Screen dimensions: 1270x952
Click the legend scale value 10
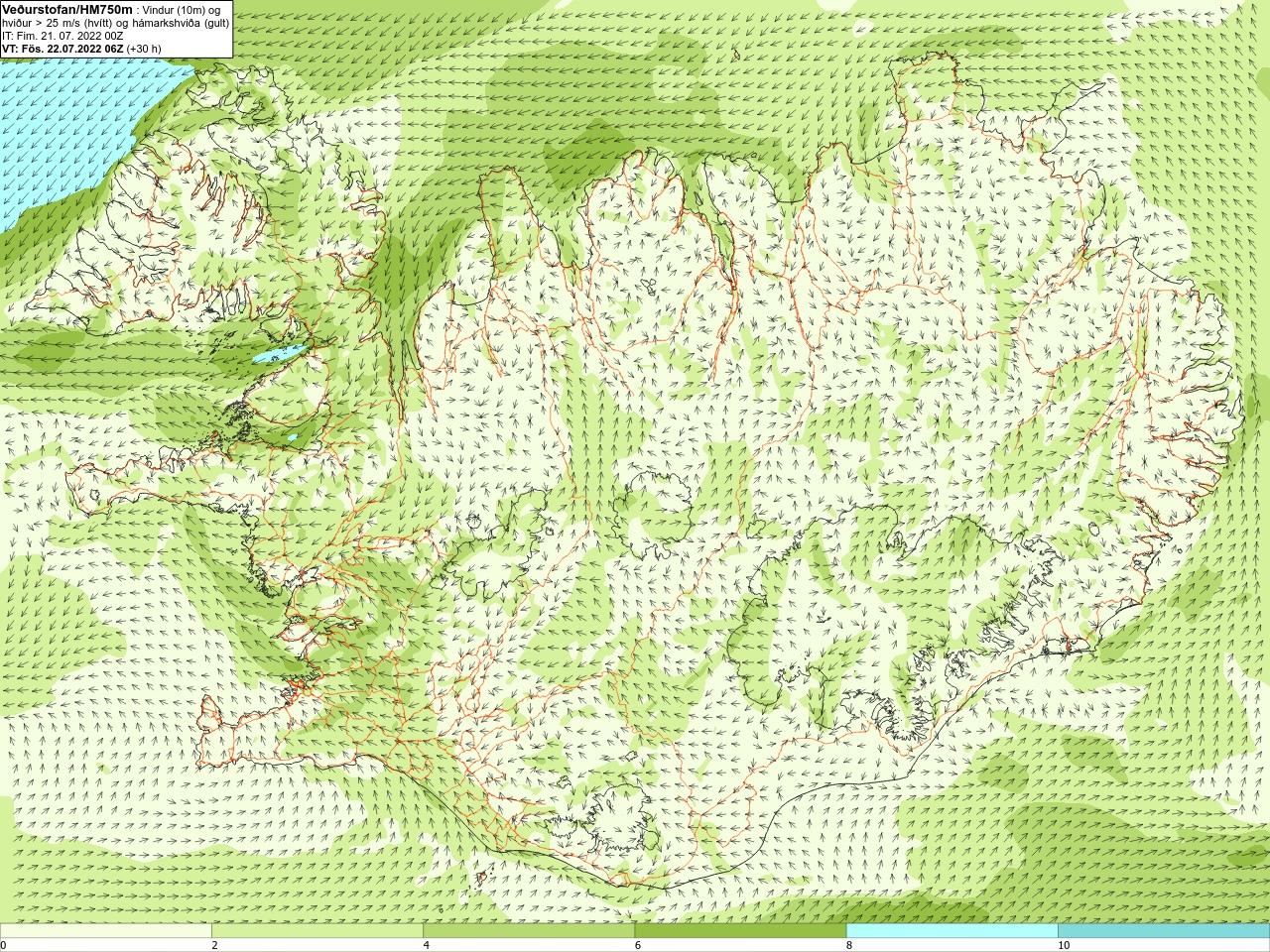pos(1064,945)
